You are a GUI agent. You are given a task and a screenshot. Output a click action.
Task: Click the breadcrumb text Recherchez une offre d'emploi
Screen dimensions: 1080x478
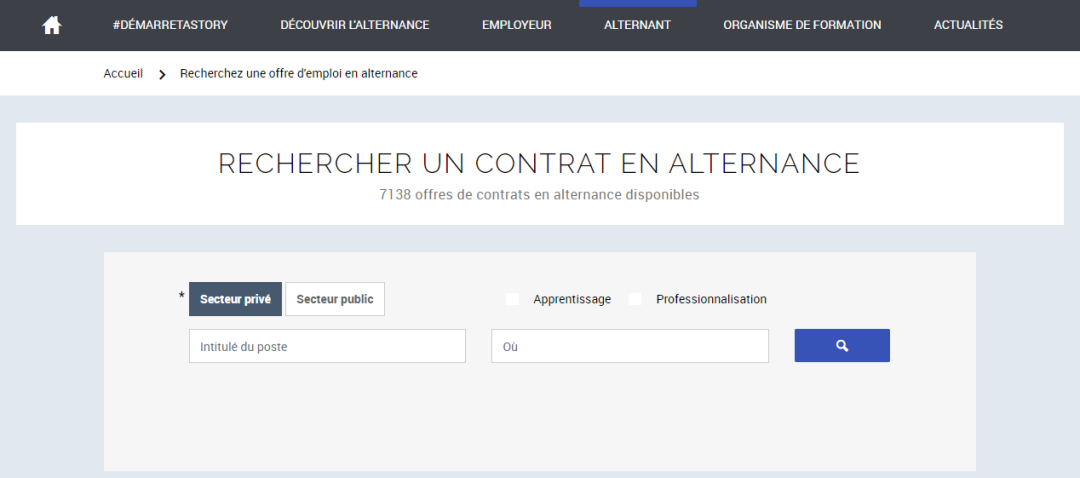tap(298, 74)
